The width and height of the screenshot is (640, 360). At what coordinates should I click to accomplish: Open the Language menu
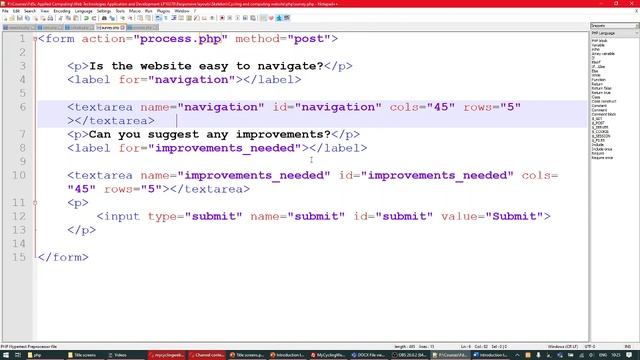coord(84,11)
